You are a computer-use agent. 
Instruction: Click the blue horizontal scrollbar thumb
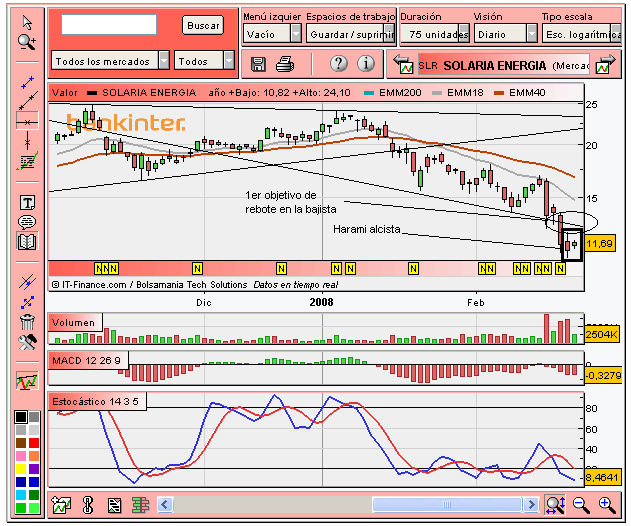click(x=447, y=504)
